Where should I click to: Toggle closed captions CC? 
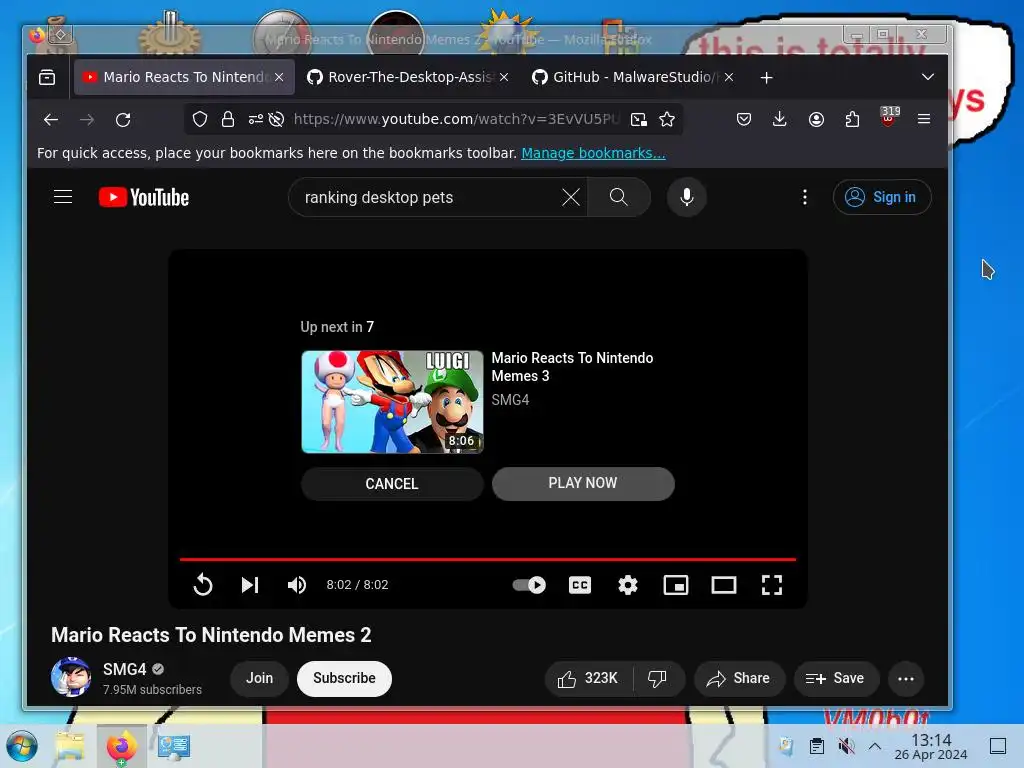(x=580, y=584)
